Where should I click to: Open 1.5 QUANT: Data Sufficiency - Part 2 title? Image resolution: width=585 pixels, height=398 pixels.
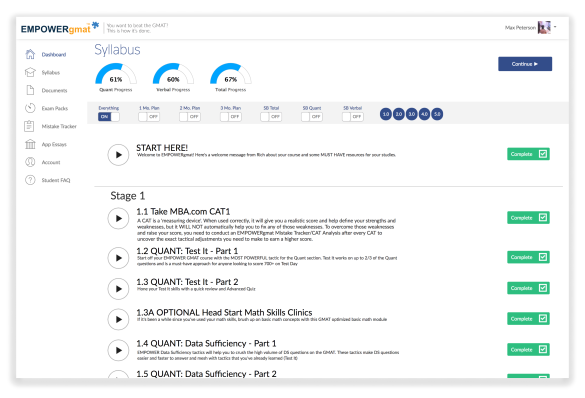click(206, 374)
